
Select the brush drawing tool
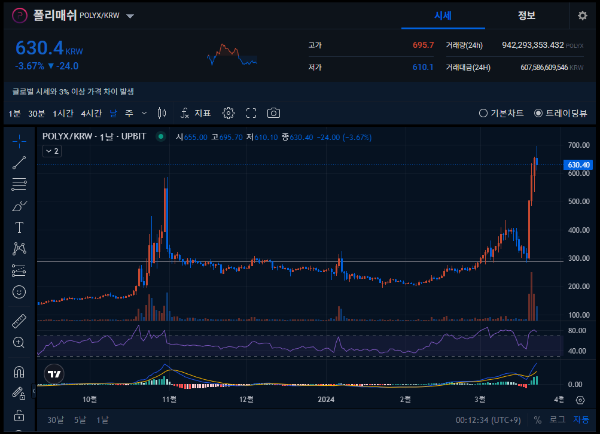click(x=19, y=206)
